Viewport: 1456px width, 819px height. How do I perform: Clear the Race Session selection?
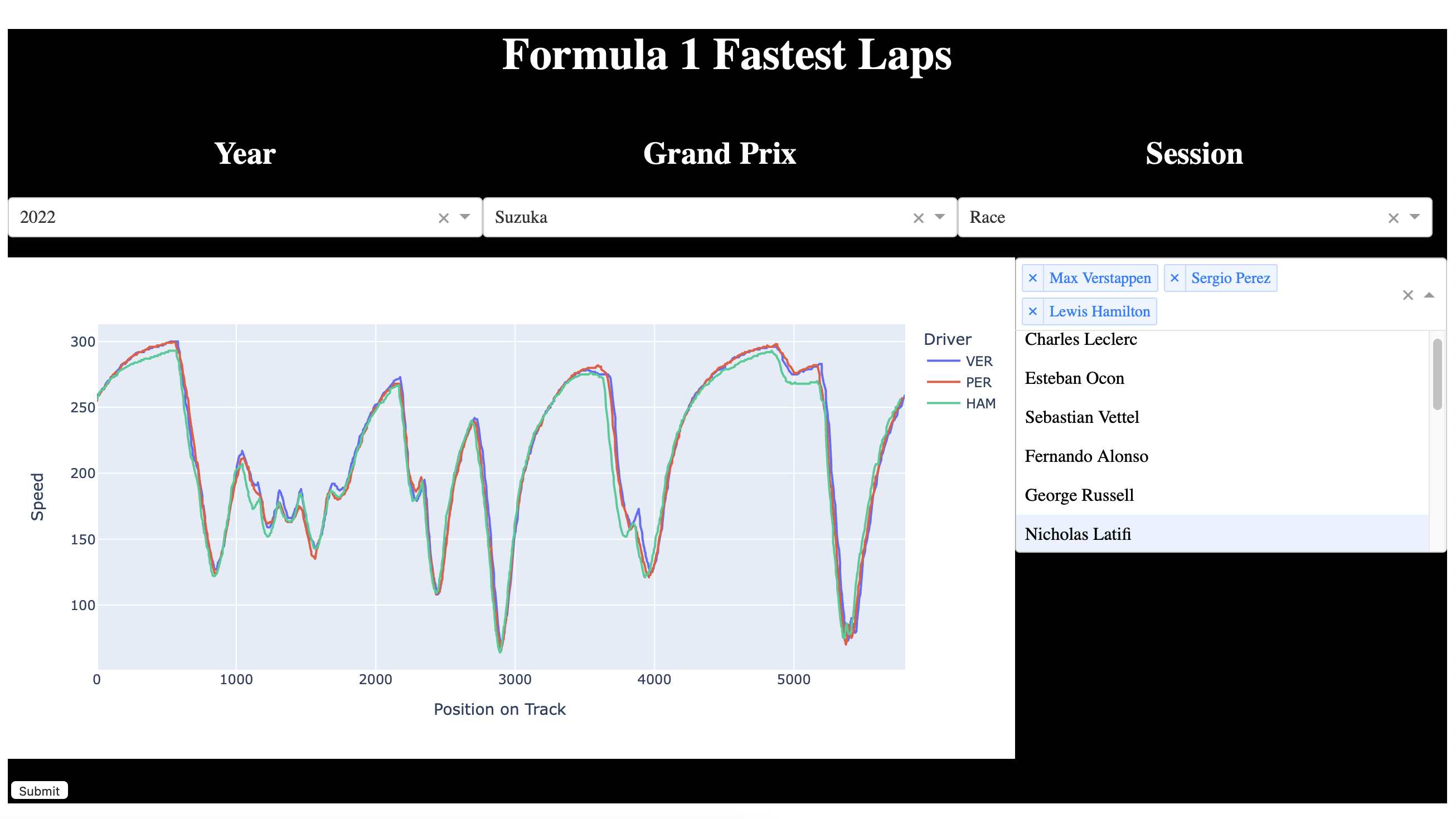point(1394,217)
